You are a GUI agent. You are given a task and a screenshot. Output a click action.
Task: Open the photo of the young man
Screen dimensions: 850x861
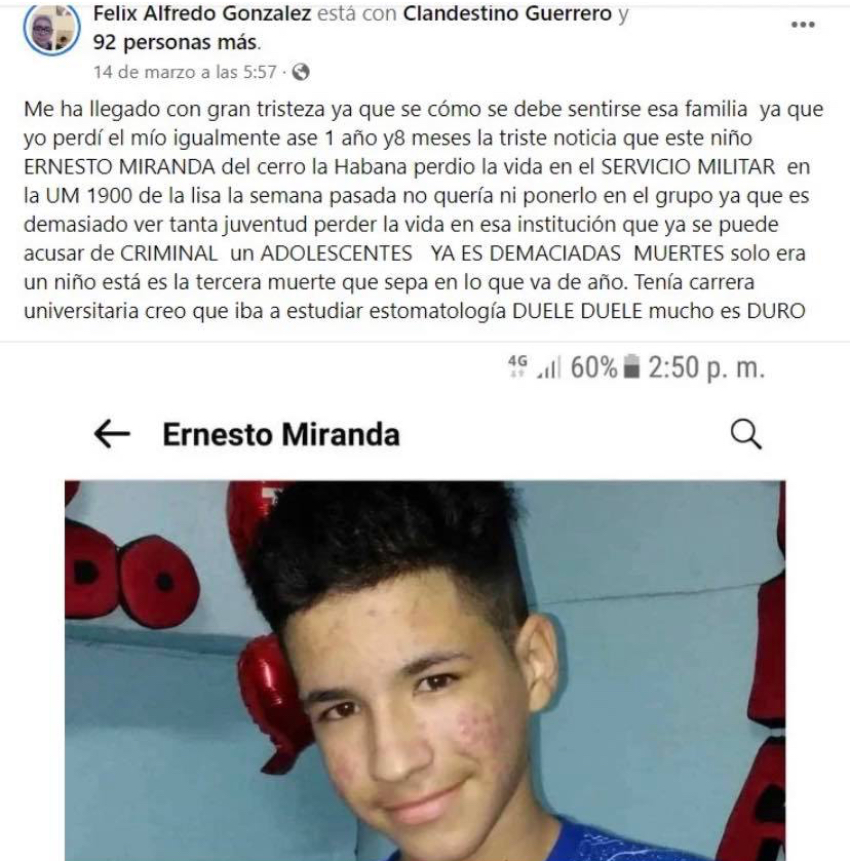tap(425, 670)
